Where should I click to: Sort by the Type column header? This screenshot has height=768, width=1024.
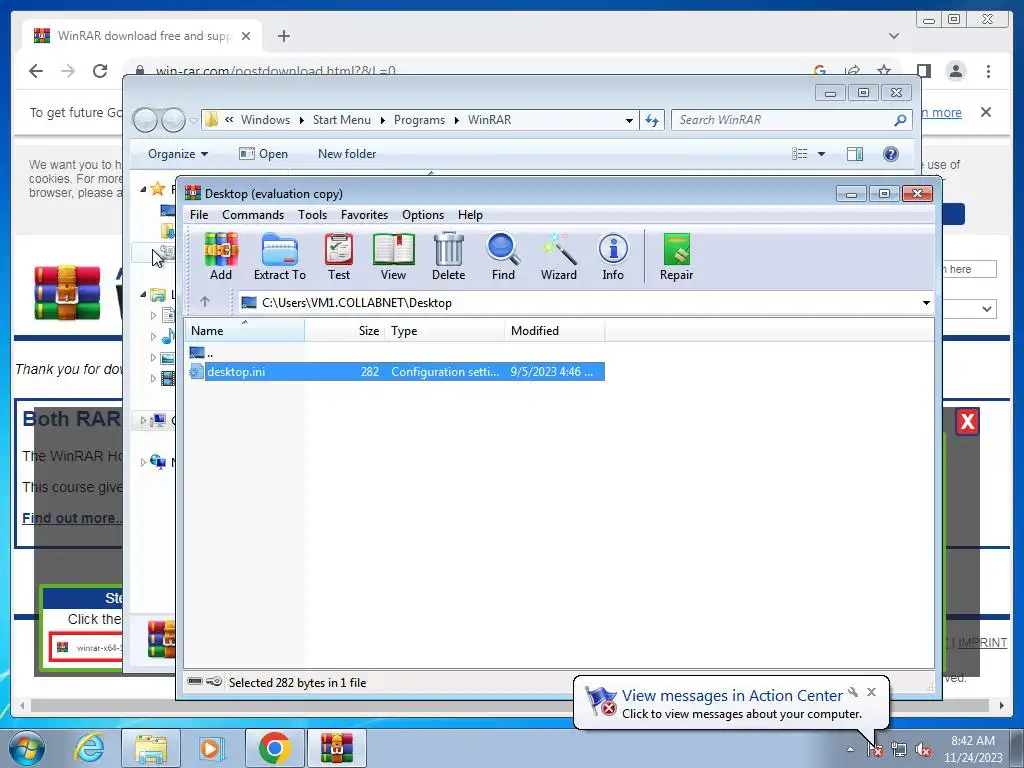click(444, 330)
